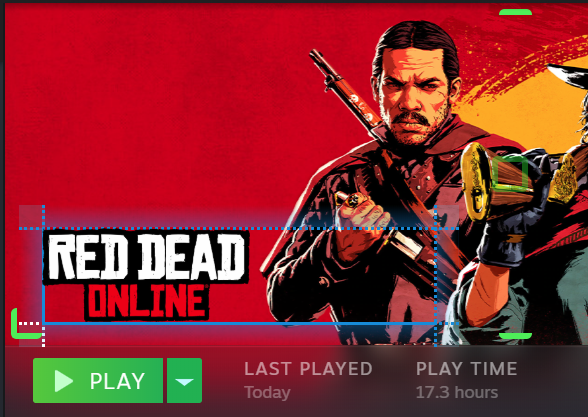Click the dotted blue right border line
The image size is (588, 417).
pos(436,276)
